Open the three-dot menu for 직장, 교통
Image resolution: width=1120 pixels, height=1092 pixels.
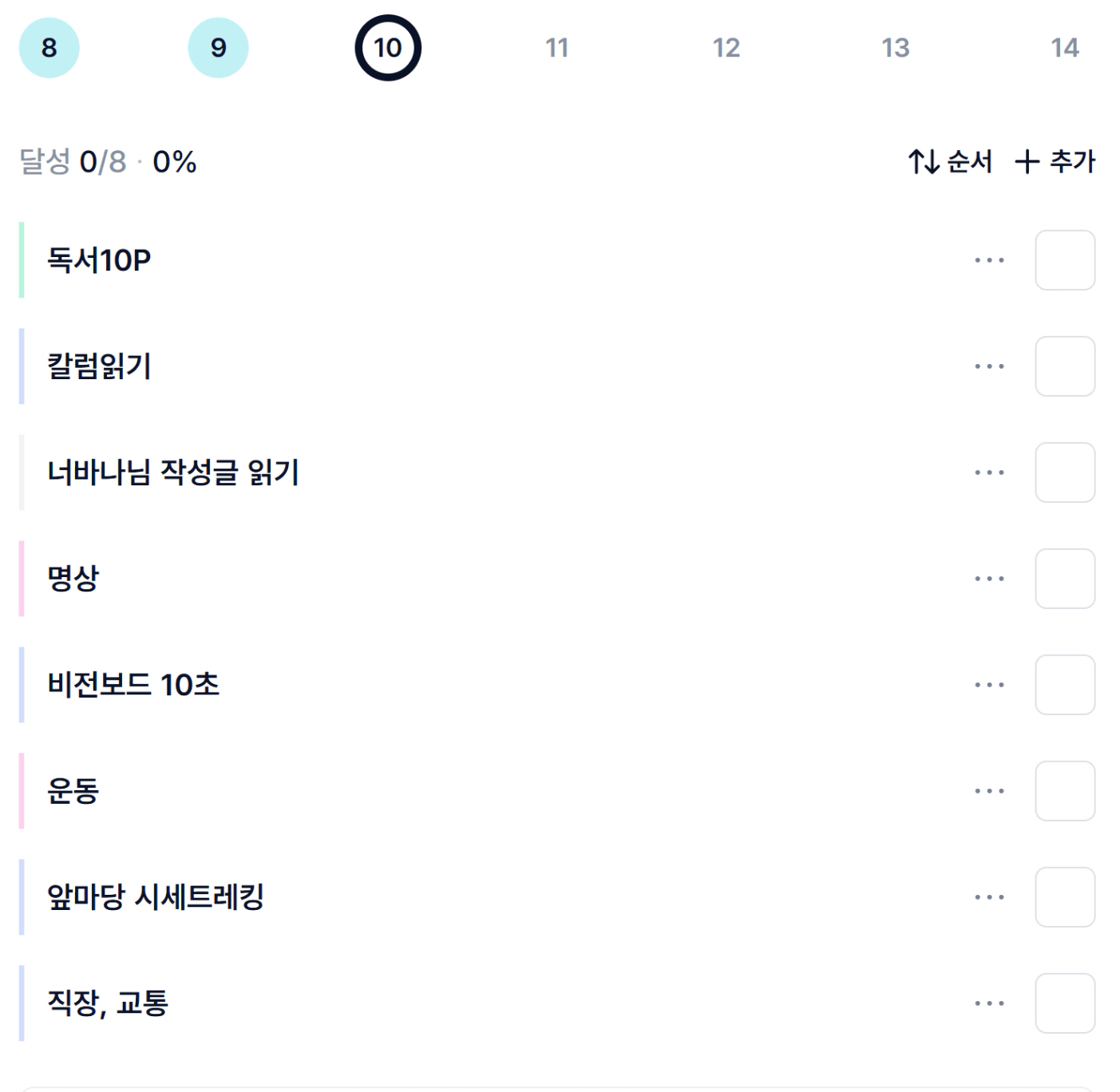[989, 1003]
